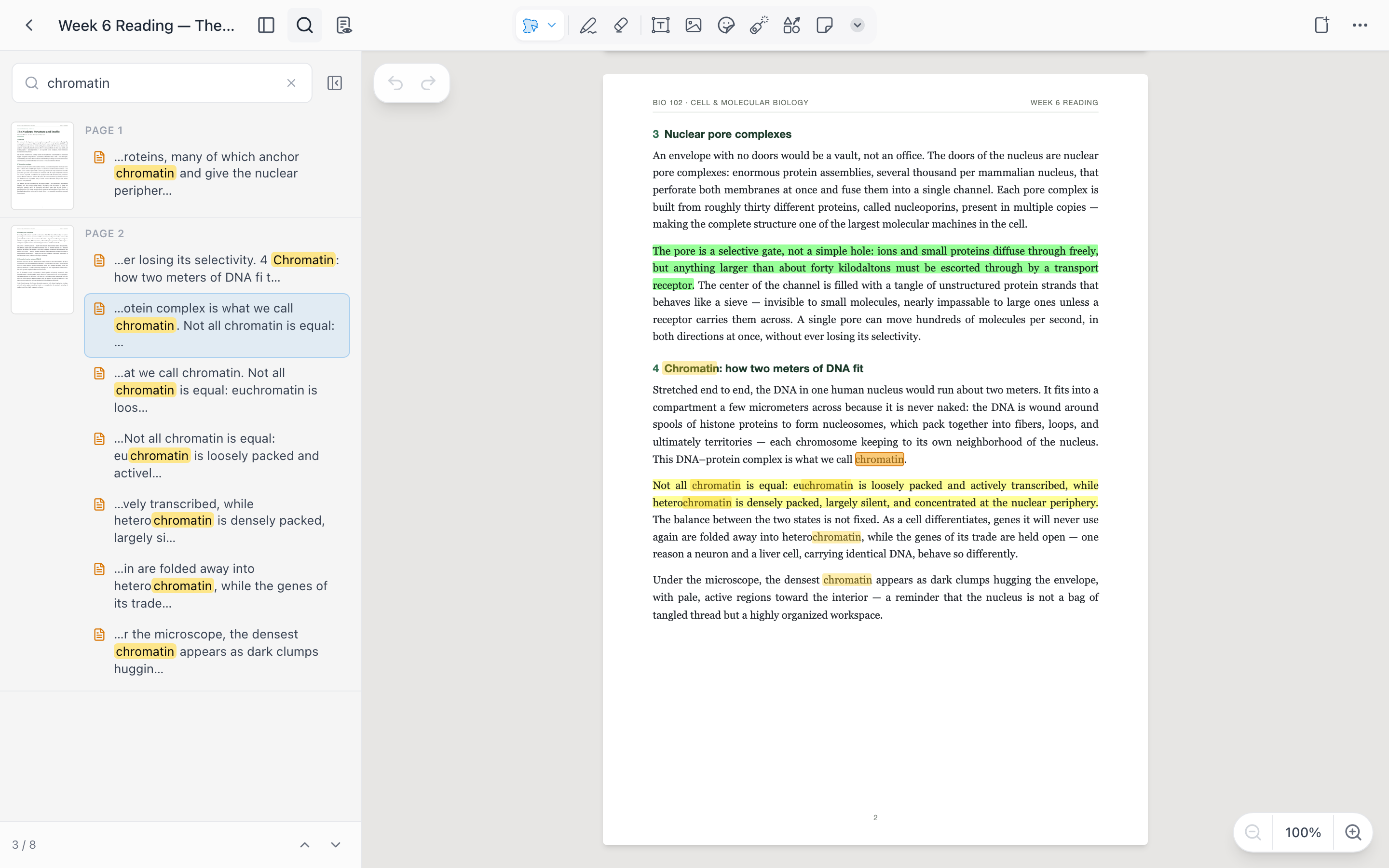
Task: Open result "heterochromatin is densely packed"
Action: click(217, 521)
